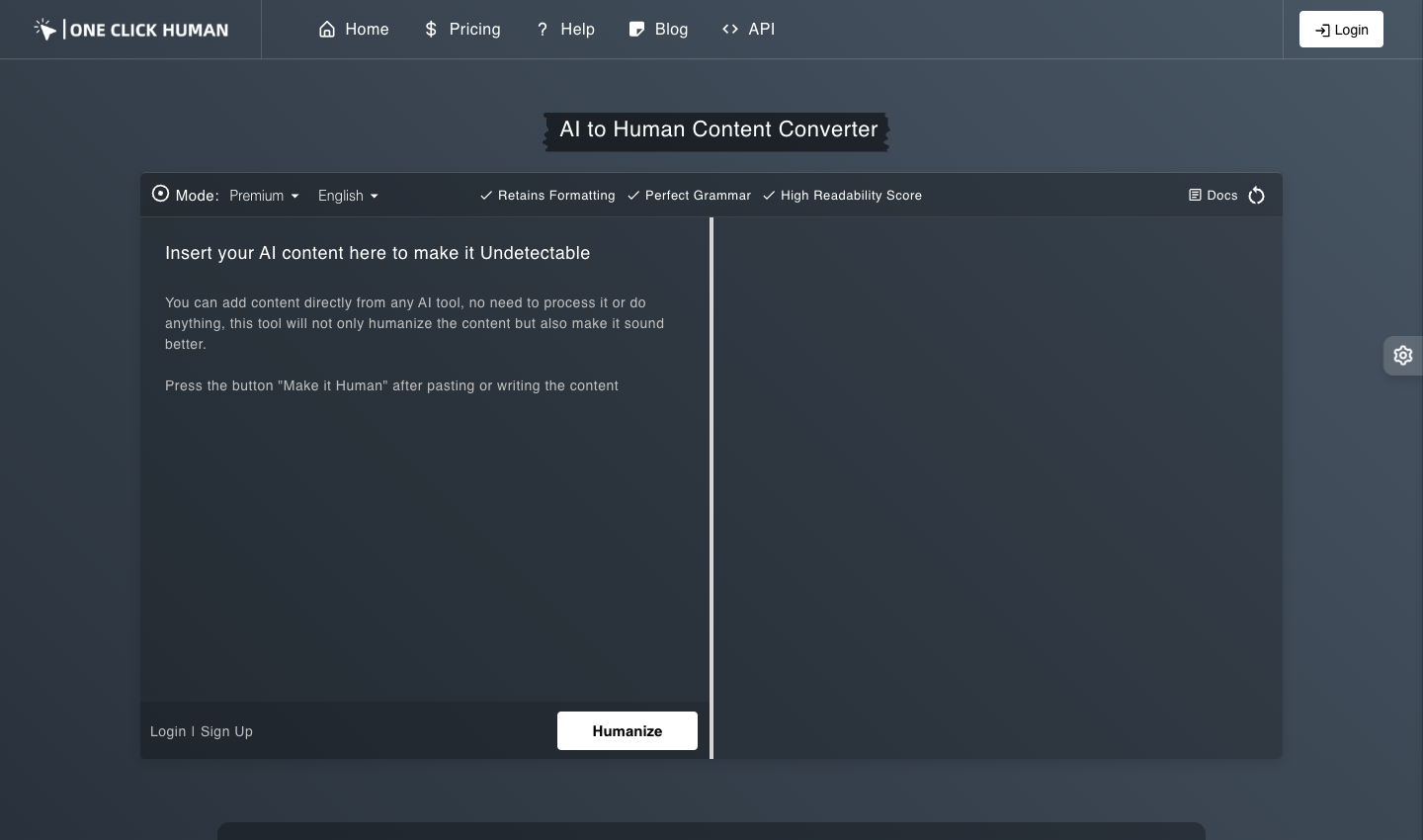Click the 'AI to Human Content Converter' heading

click(x=718, y=129)
